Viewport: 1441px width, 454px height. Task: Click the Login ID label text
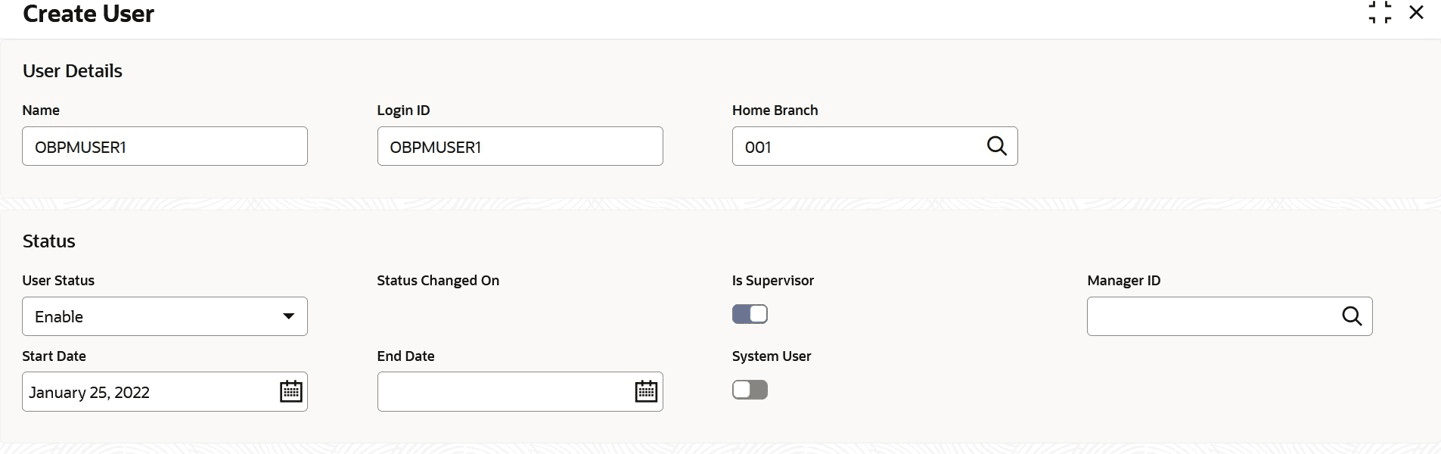tap(403, 111)
